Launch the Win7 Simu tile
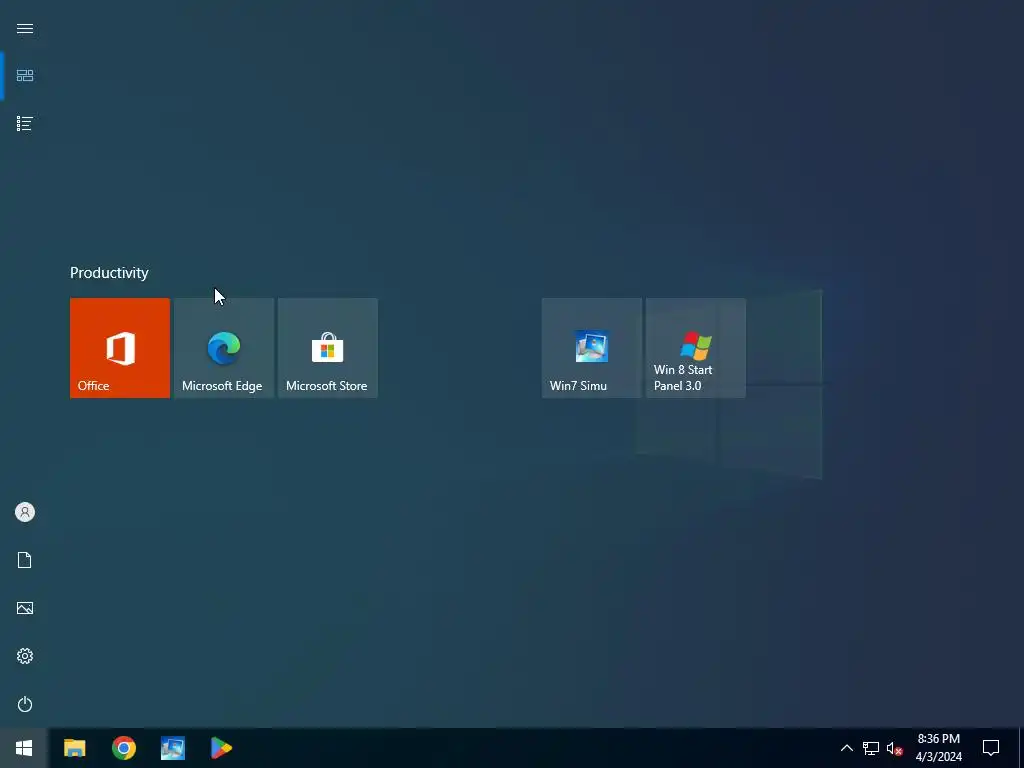Screen dimensions: 1024x768 (x=592, y=348)
